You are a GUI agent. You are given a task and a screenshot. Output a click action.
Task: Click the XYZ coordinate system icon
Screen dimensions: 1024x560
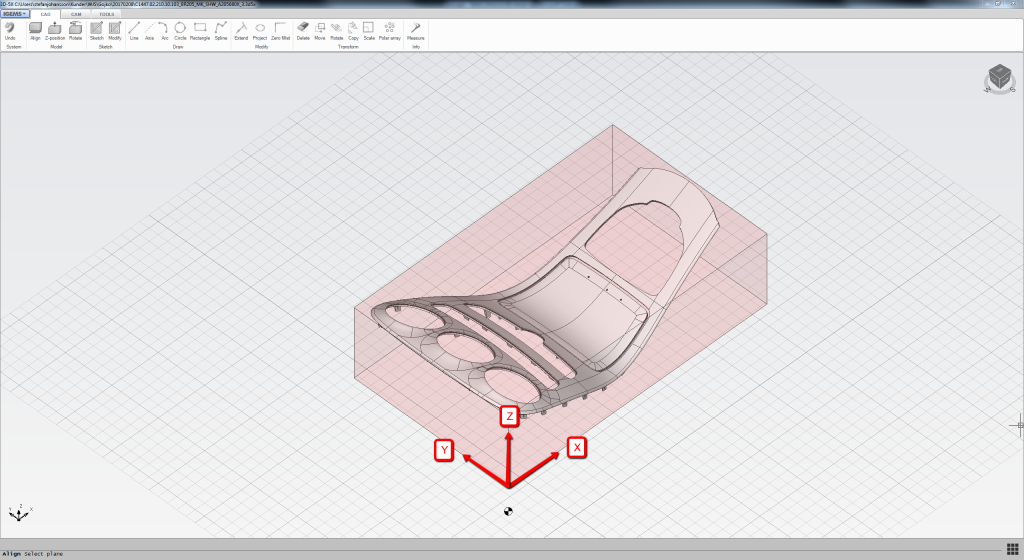point(20,513)
